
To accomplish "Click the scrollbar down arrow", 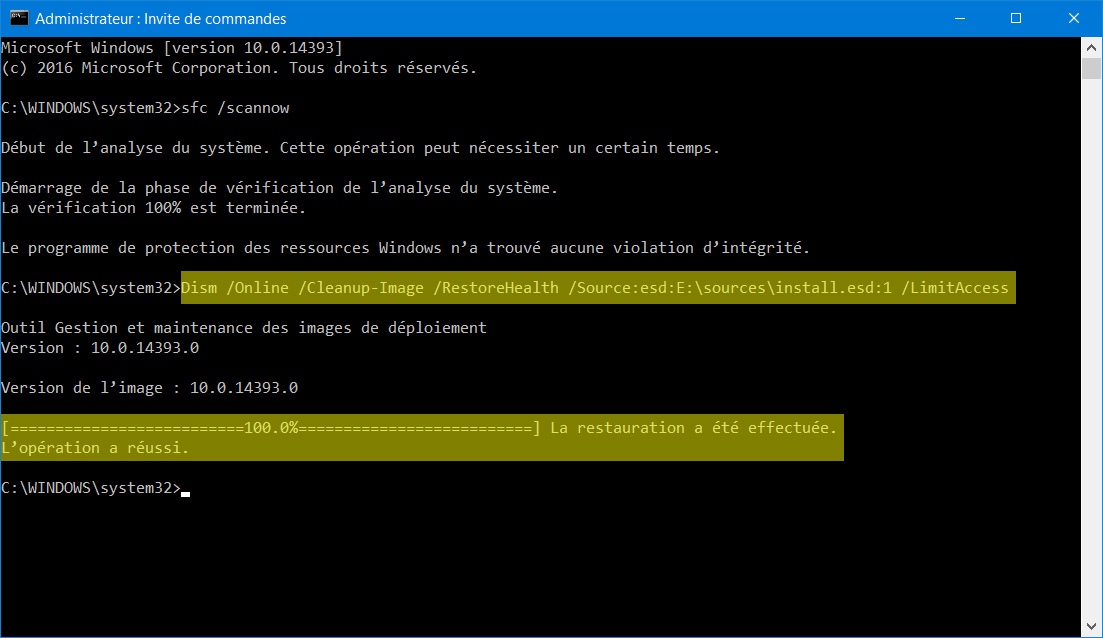I will tap(1091, 626).
